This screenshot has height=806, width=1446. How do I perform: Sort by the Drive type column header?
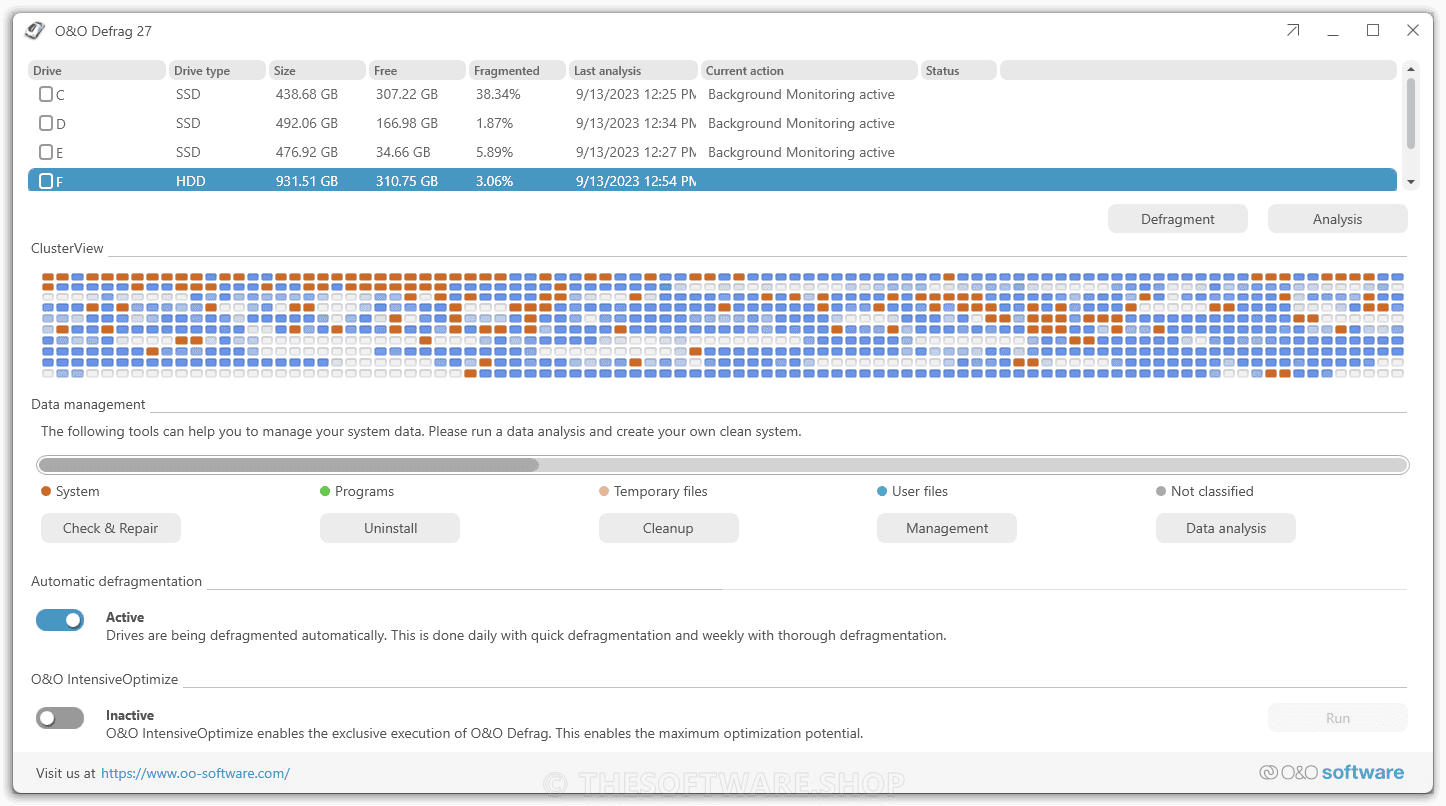click(218, 70)
